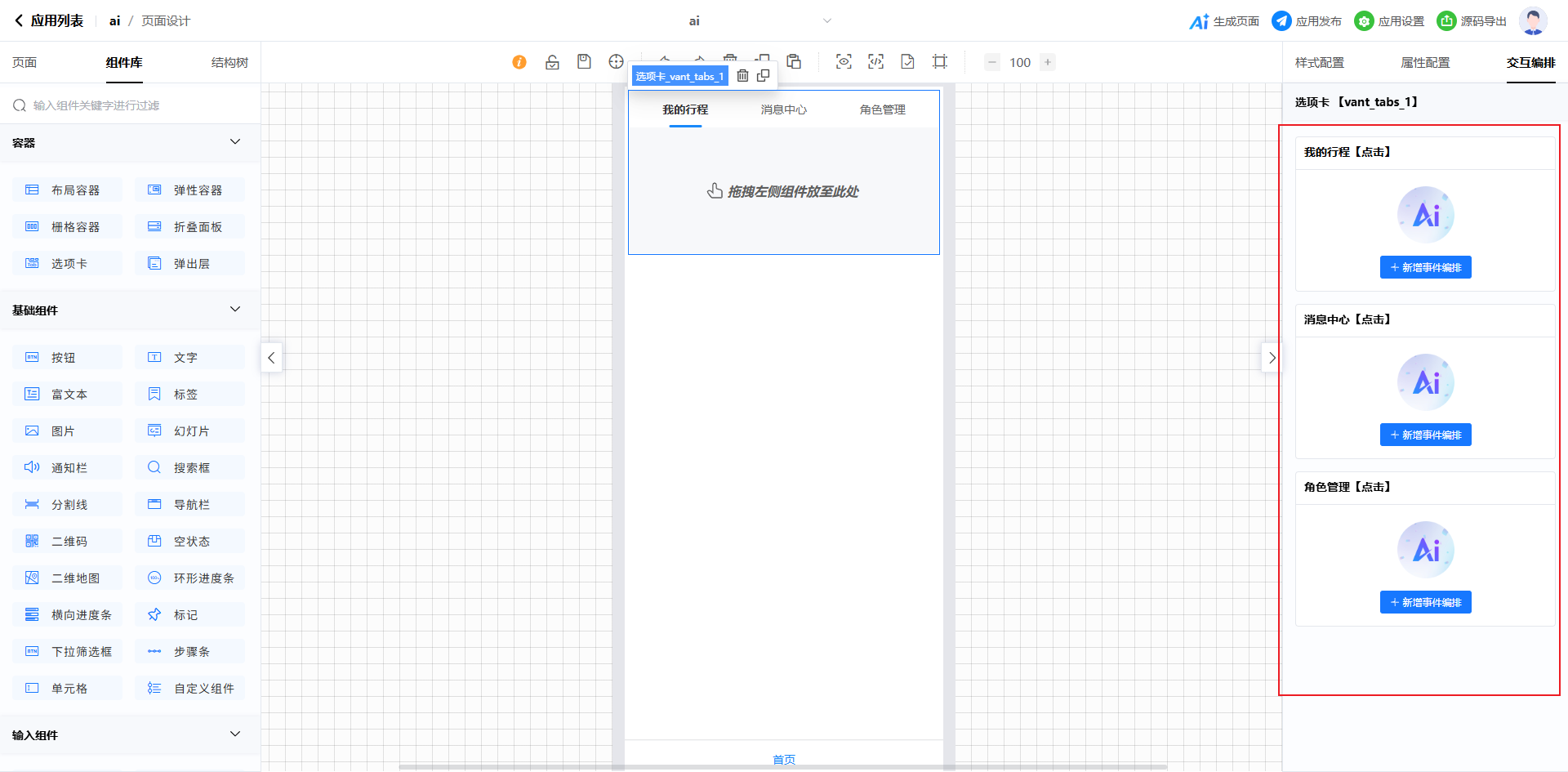Increase zoom with the plus button

[x=1048, y=62]
